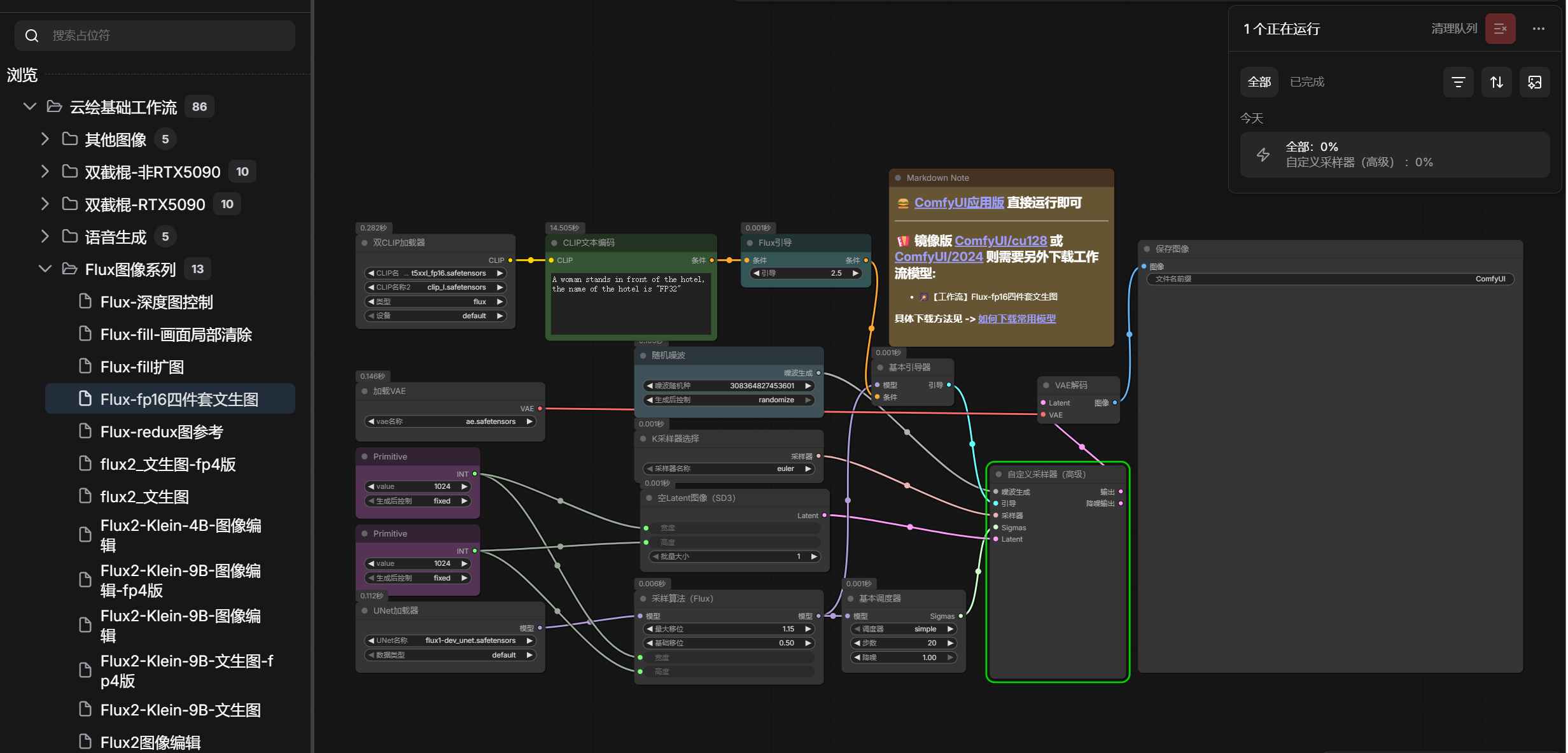
Task: Click the search magnifier icon
Action: pyautogui.click(x=32, y=36)
